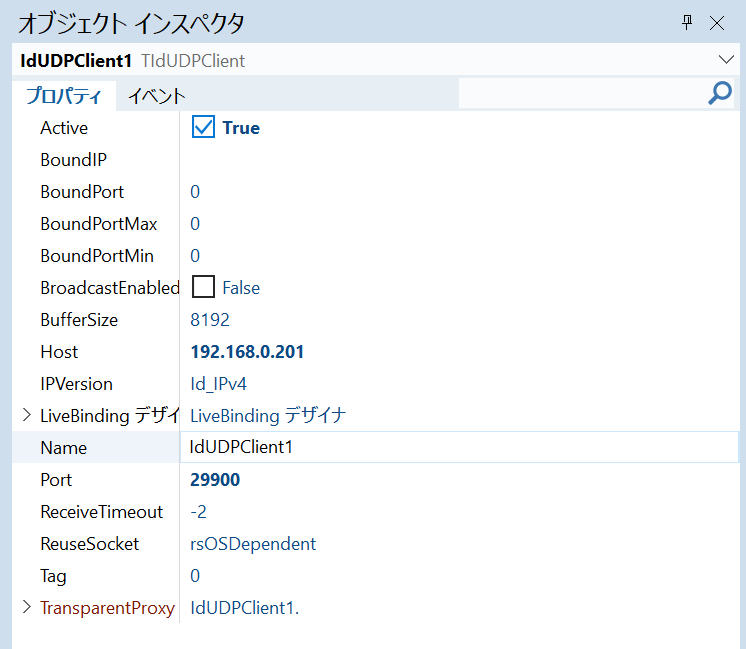746x649 pixels.
Task: Click the BufferSize value 8192
Action: point(210,319)
